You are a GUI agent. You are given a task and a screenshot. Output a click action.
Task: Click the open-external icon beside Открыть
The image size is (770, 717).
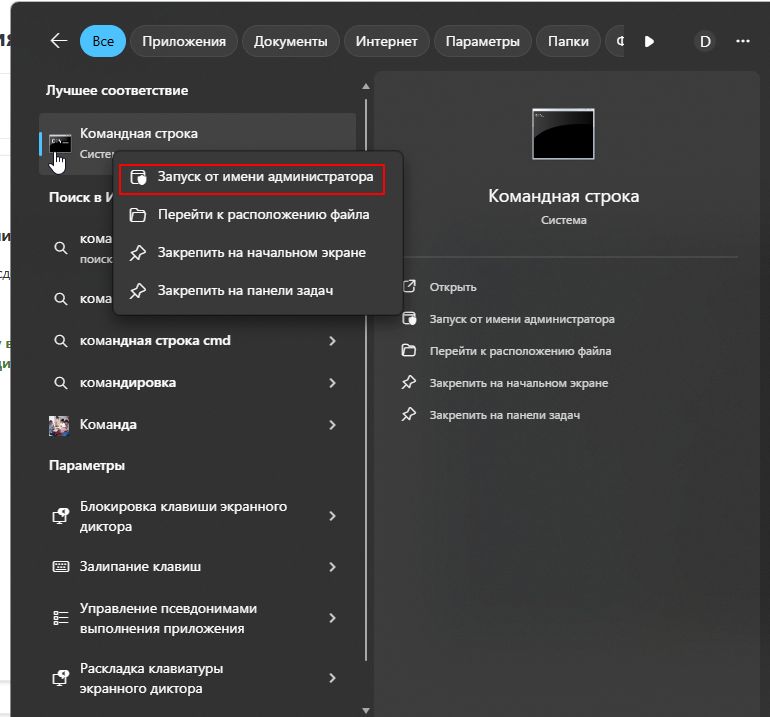[409, 286]
